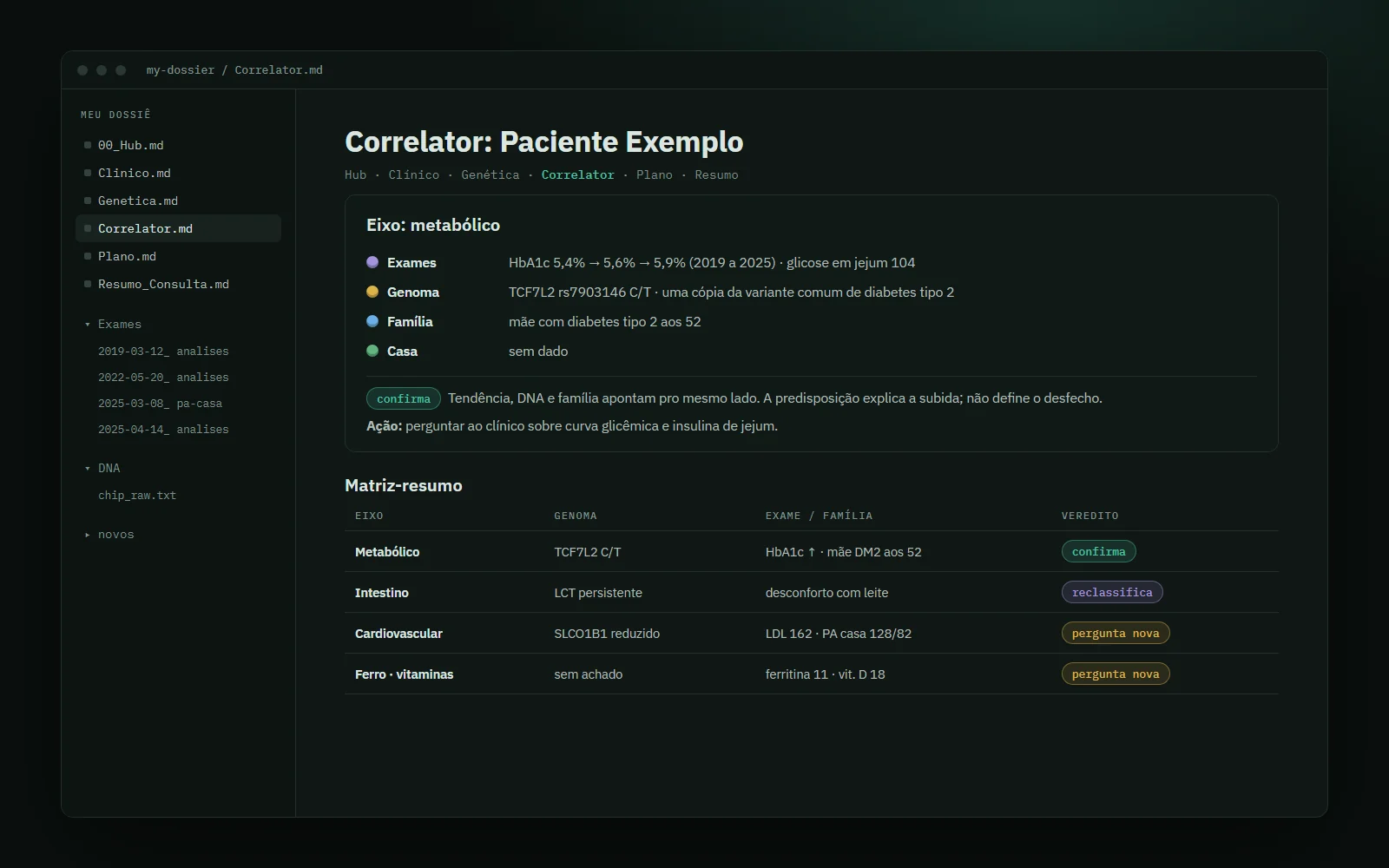The width and height of the screenshot is (1389, 868).
Task: Click the purple Exames source dot
Action: [x=372, y=262]
